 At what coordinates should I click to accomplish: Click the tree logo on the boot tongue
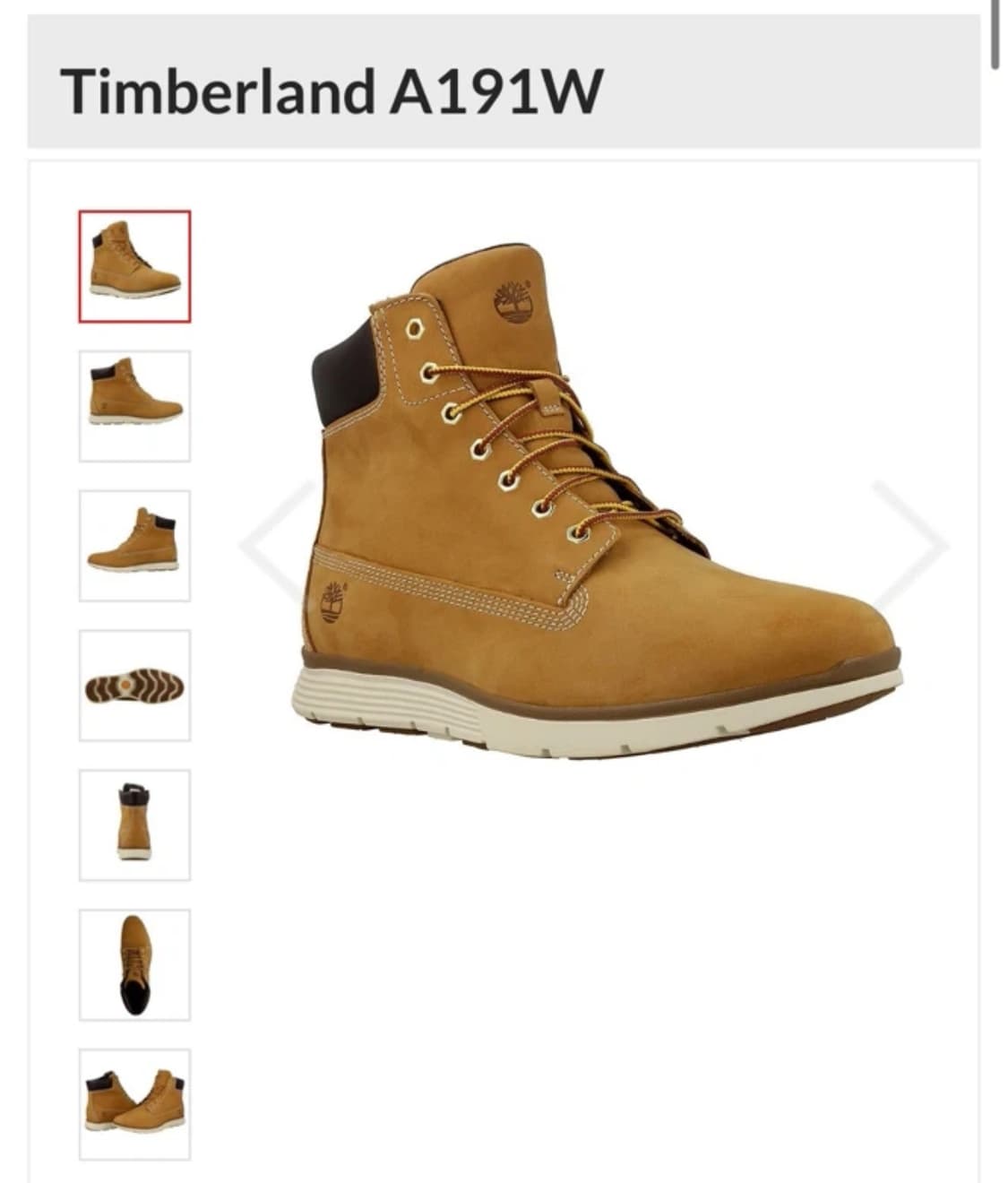513,301
